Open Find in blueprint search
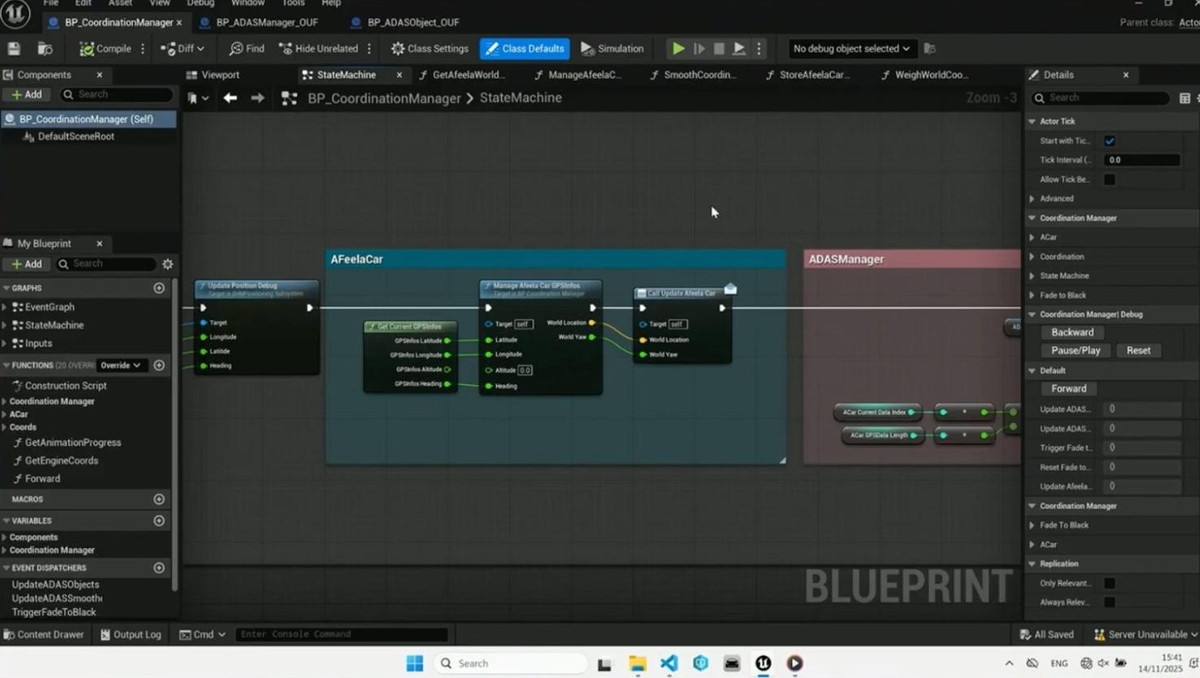 point(246,48)
